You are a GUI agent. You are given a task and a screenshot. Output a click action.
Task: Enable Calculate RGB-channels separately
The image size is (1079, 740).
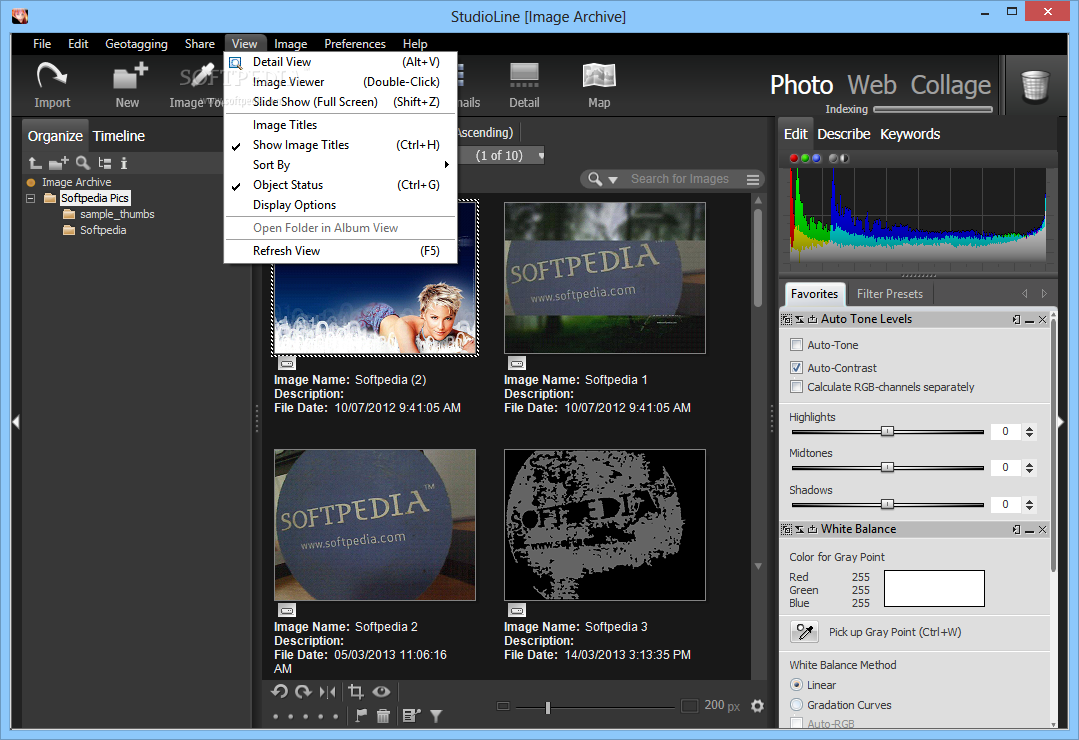(796, 387)
